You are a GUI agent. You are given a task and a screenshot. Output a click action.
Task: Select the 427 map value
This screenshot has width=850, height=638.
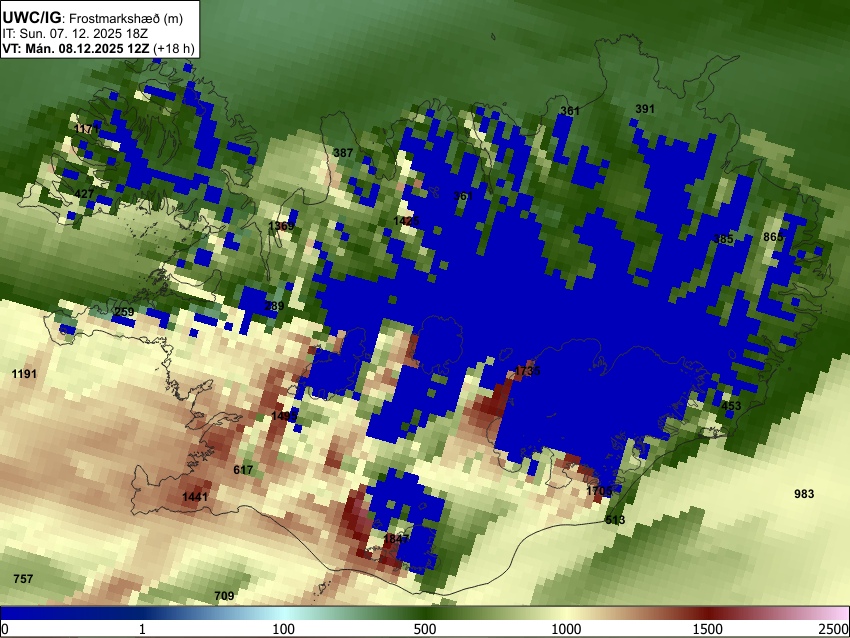pos(84,194)
